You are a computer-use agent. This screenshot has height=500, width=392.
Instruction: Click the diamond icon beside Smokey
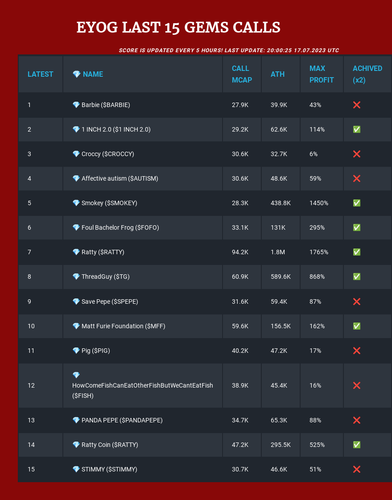pyautogui.click(x=76, y=203)
